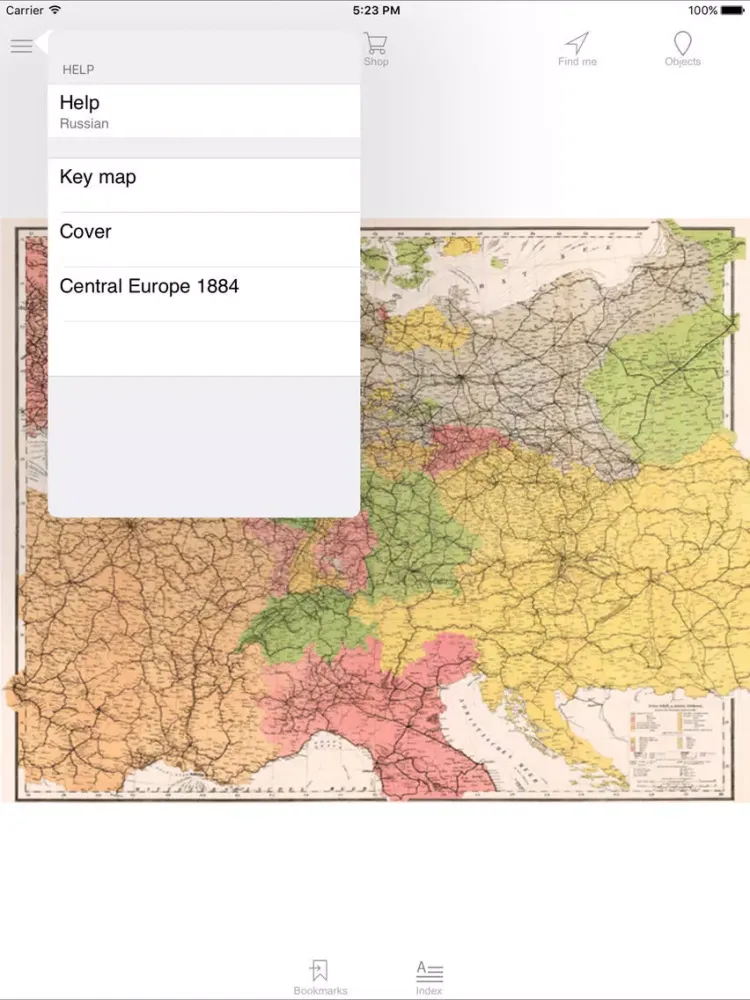Open the Objects pin icon

pos(682,49)
